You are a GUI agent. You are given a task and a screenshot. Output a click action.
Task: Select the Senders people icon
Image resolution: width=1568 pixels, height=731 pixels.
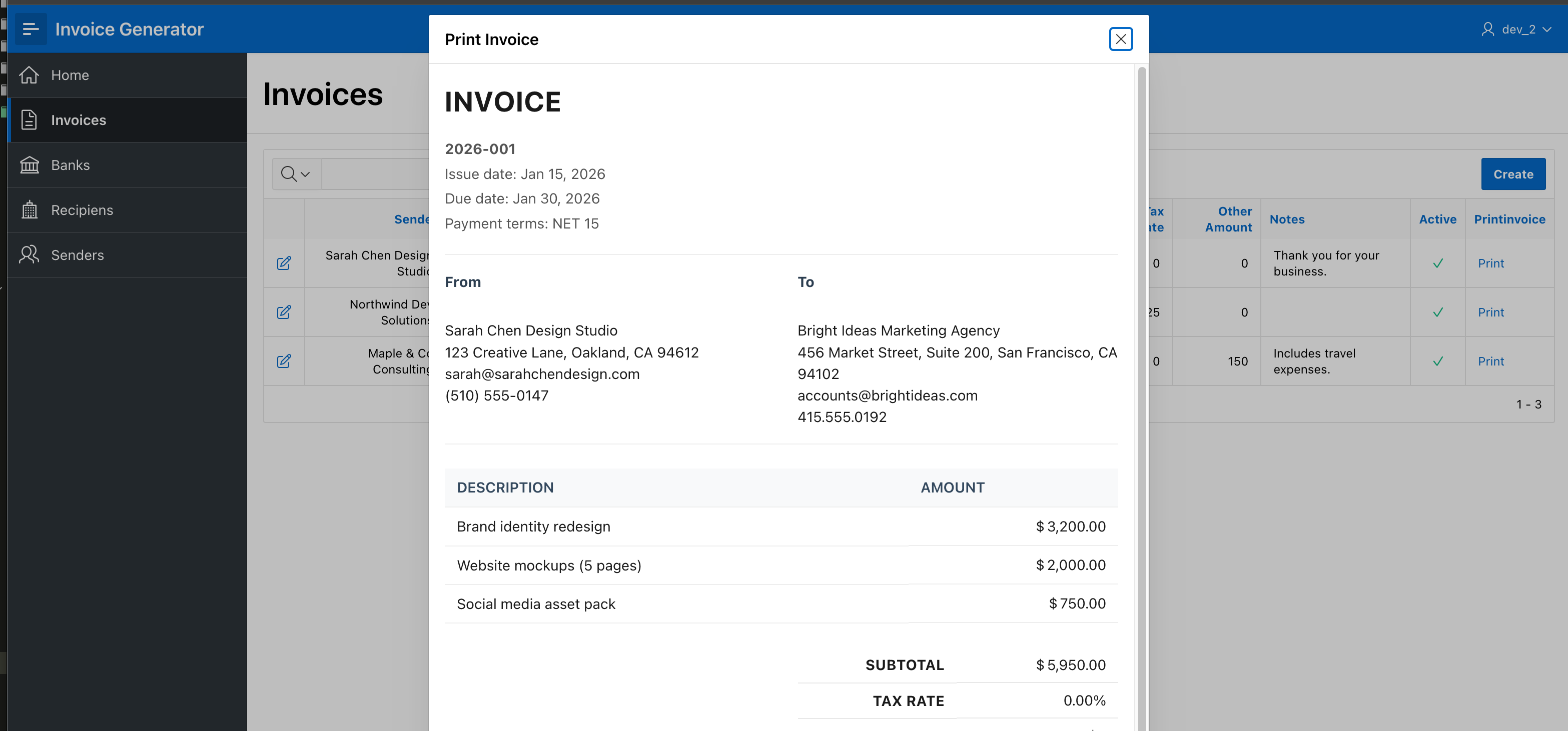point(29,255)
